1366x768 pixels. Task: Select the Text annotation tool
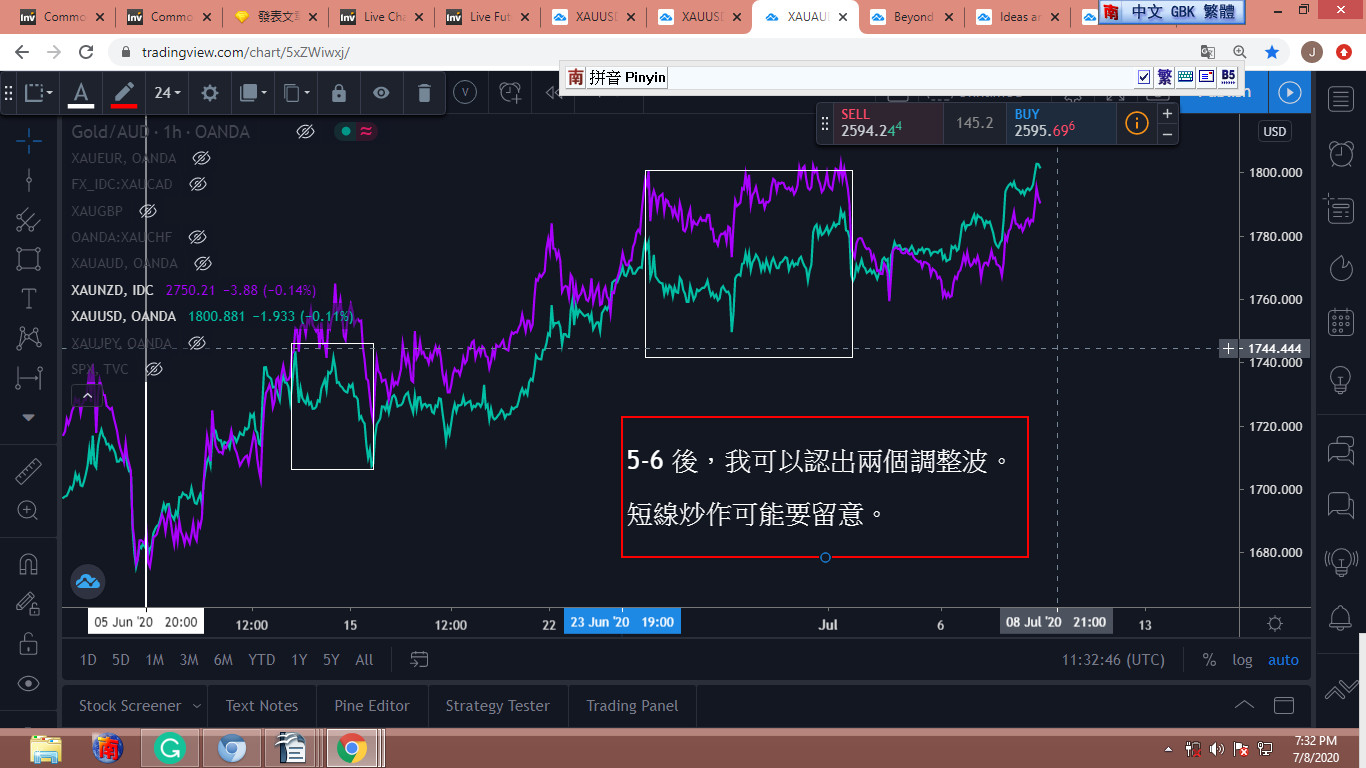point(28,298)
